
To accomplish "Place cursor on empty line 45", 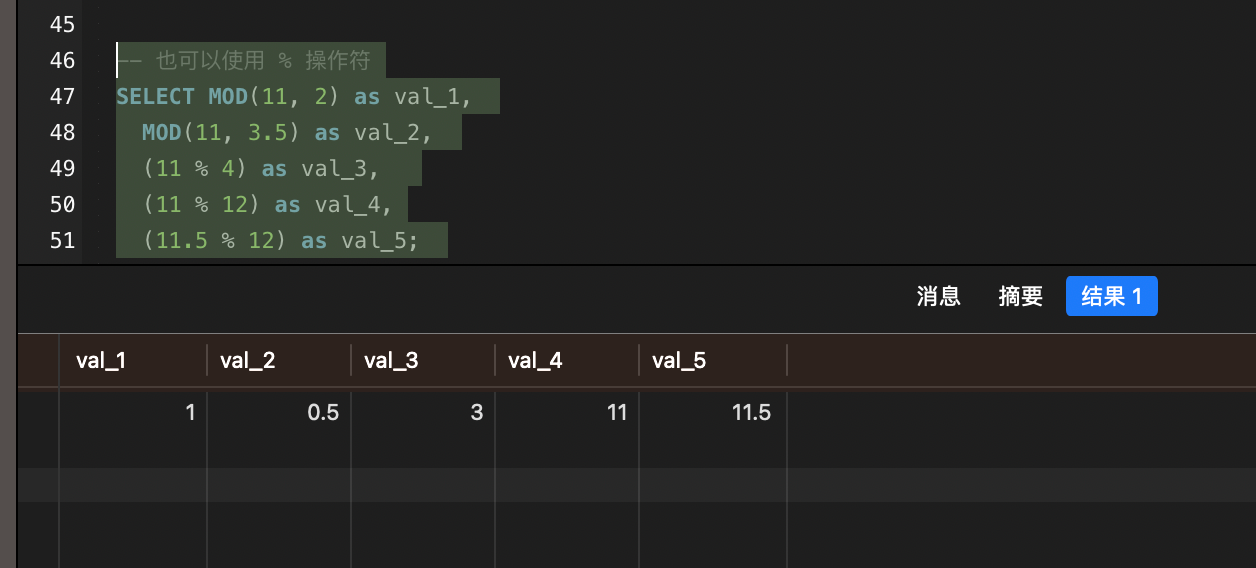I will click(x=300, y=25).
